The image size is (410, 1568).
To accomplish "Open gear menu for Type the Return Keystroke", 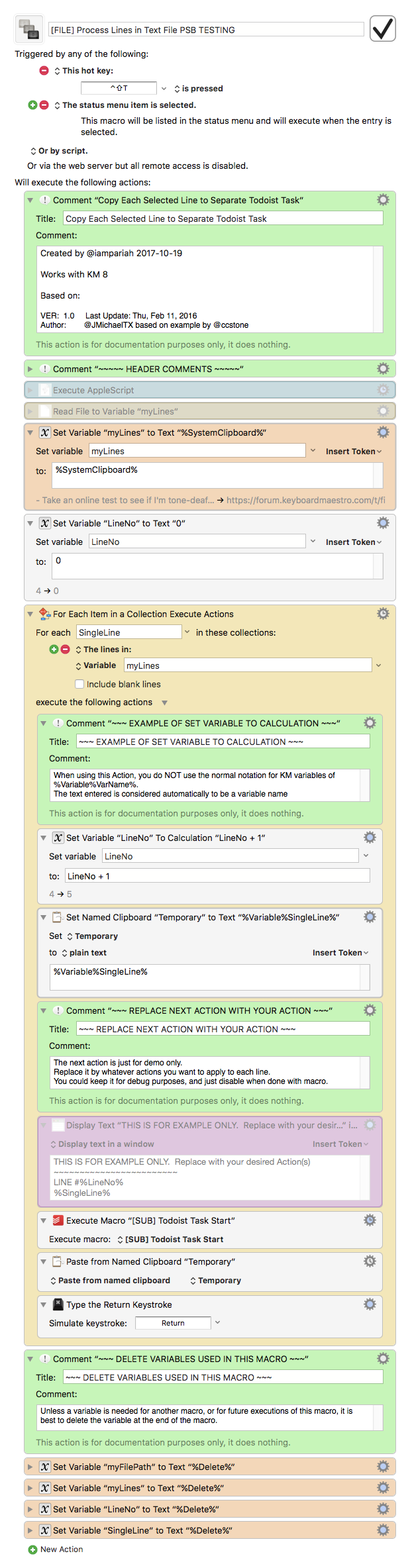I will click(x=370, y=1304).
